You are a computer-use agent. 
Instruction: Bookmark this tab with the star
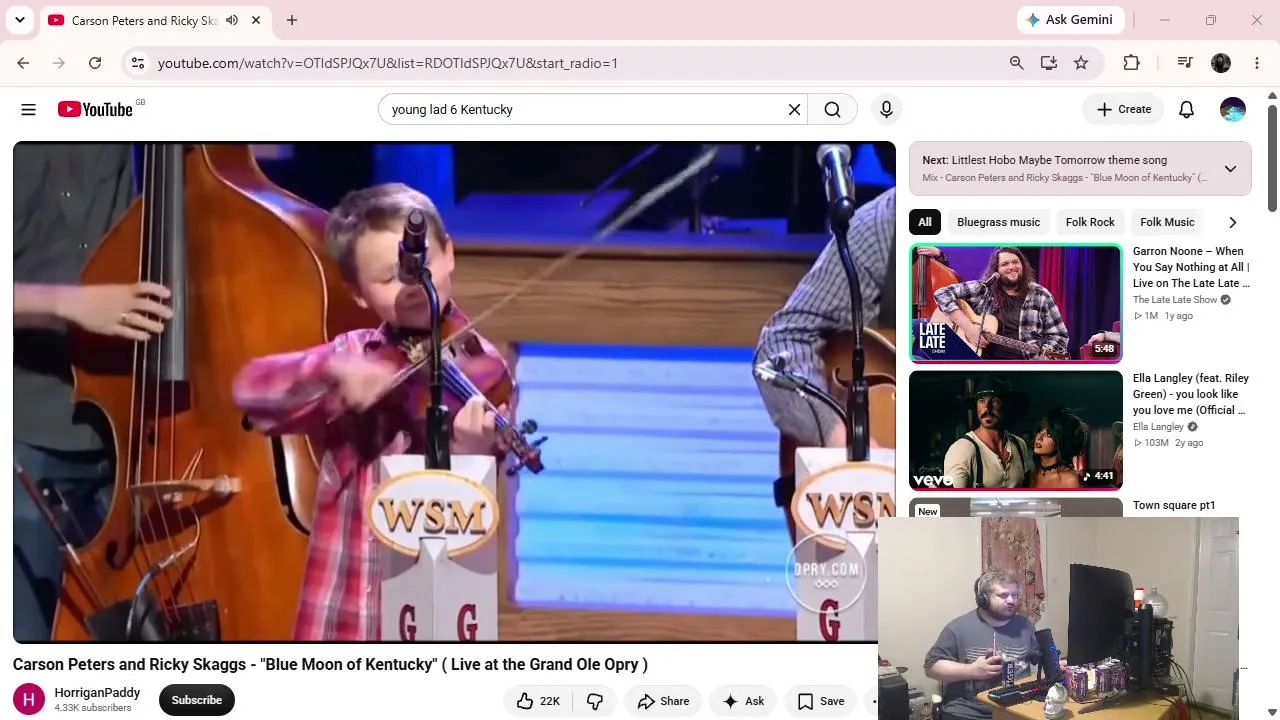tap(1081, 63)
